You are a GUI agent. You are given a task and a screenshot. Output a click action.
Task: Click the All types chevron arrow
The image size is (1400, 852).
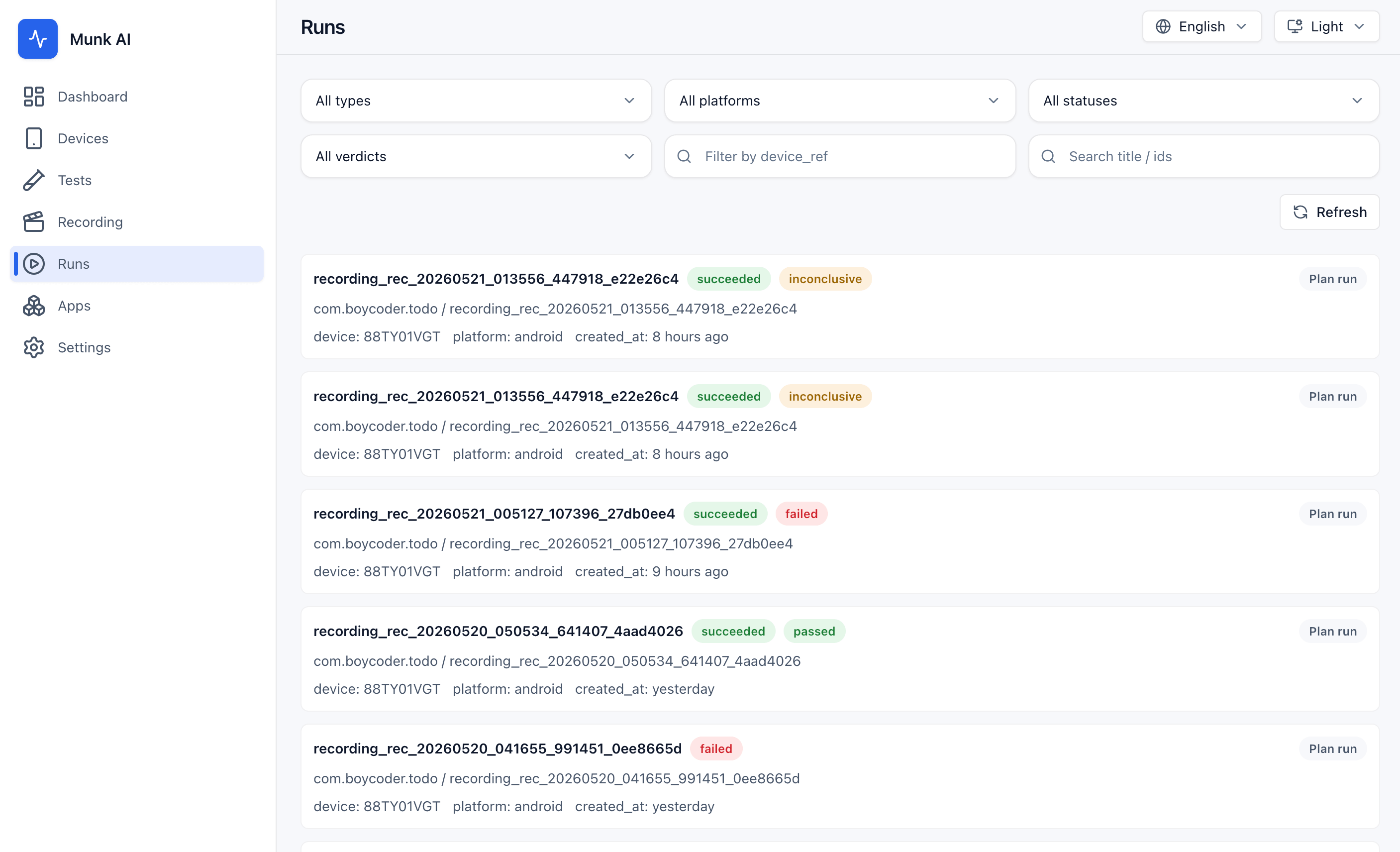629,101
